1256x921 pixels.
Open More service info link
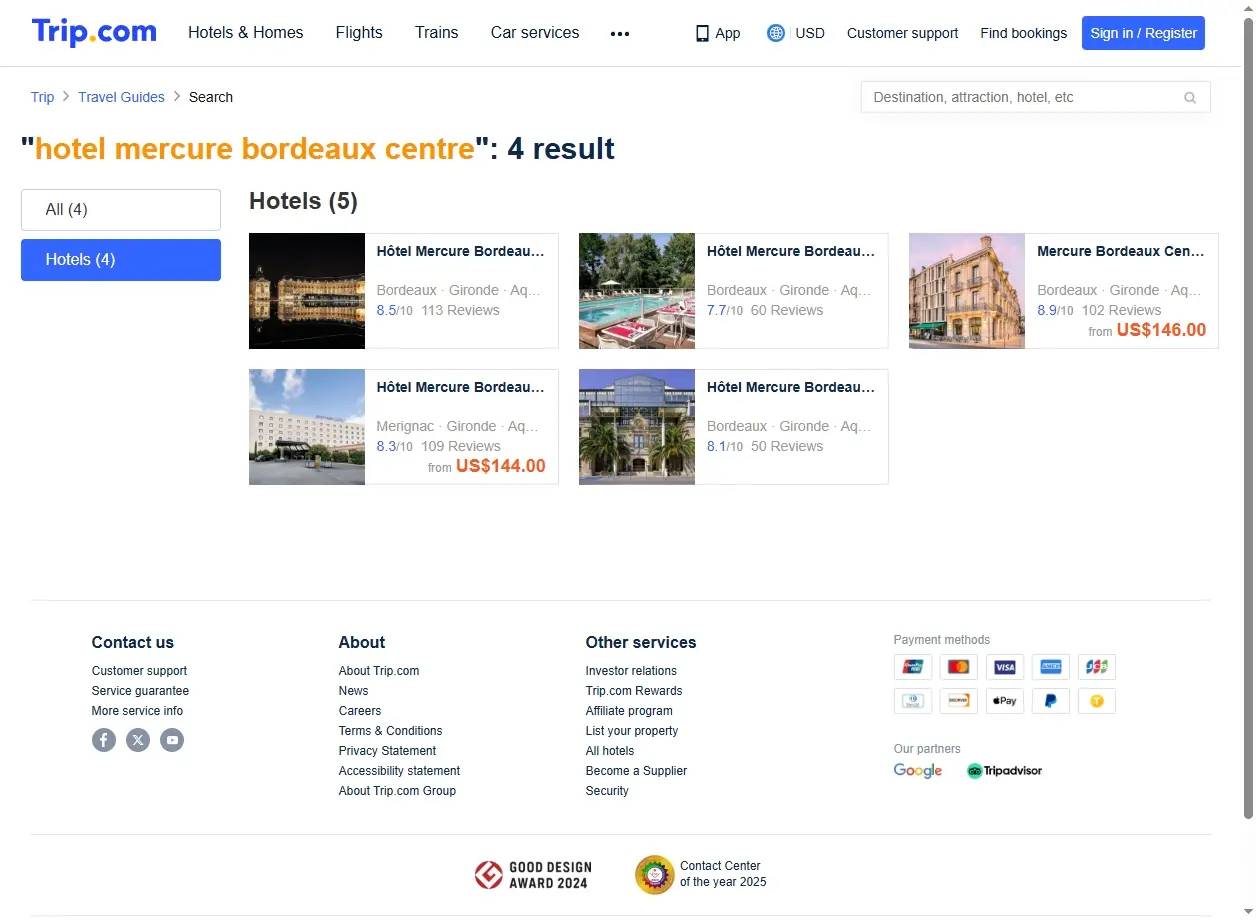coord(137,711)
